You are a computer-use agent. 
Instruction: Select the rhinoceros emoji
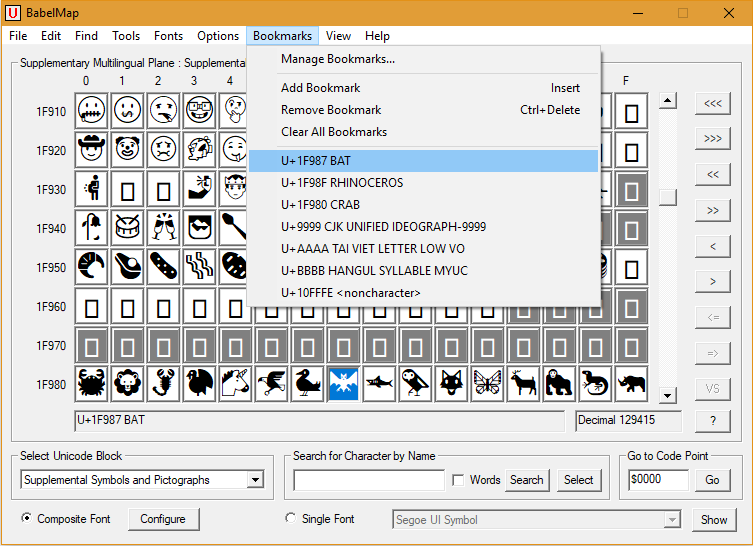pyautogui.click(x=632, y=384)
